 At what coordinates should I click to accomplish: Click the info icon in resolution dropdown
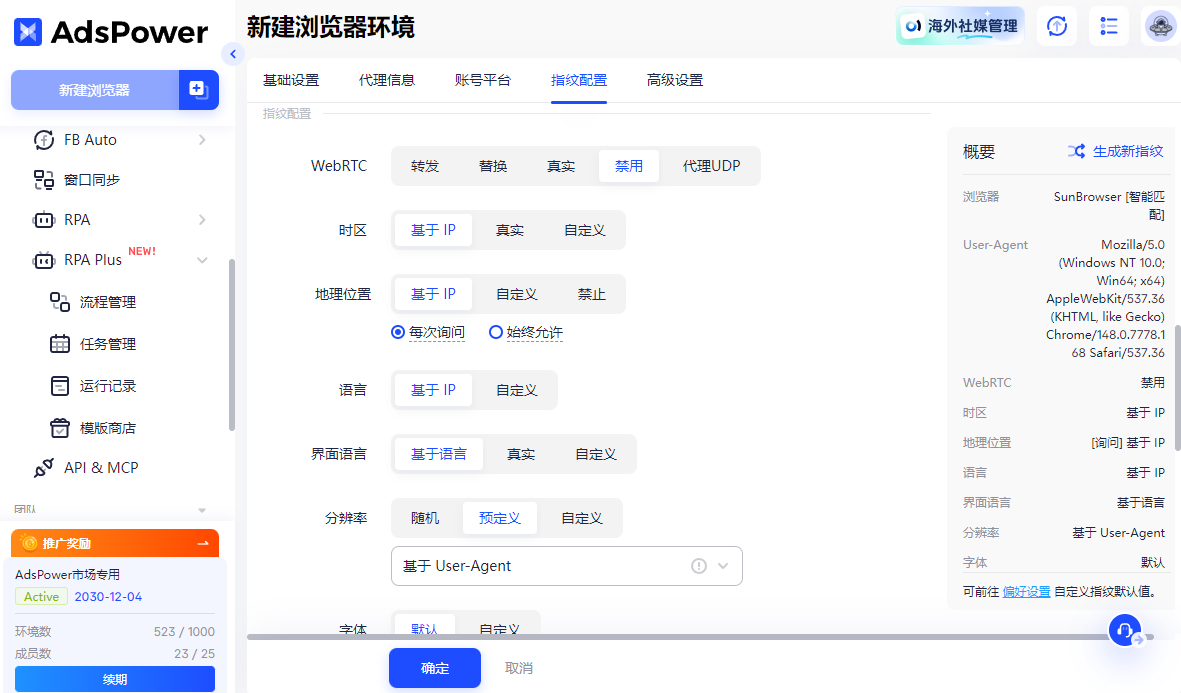pyautogui.click(x=699, y=566)
